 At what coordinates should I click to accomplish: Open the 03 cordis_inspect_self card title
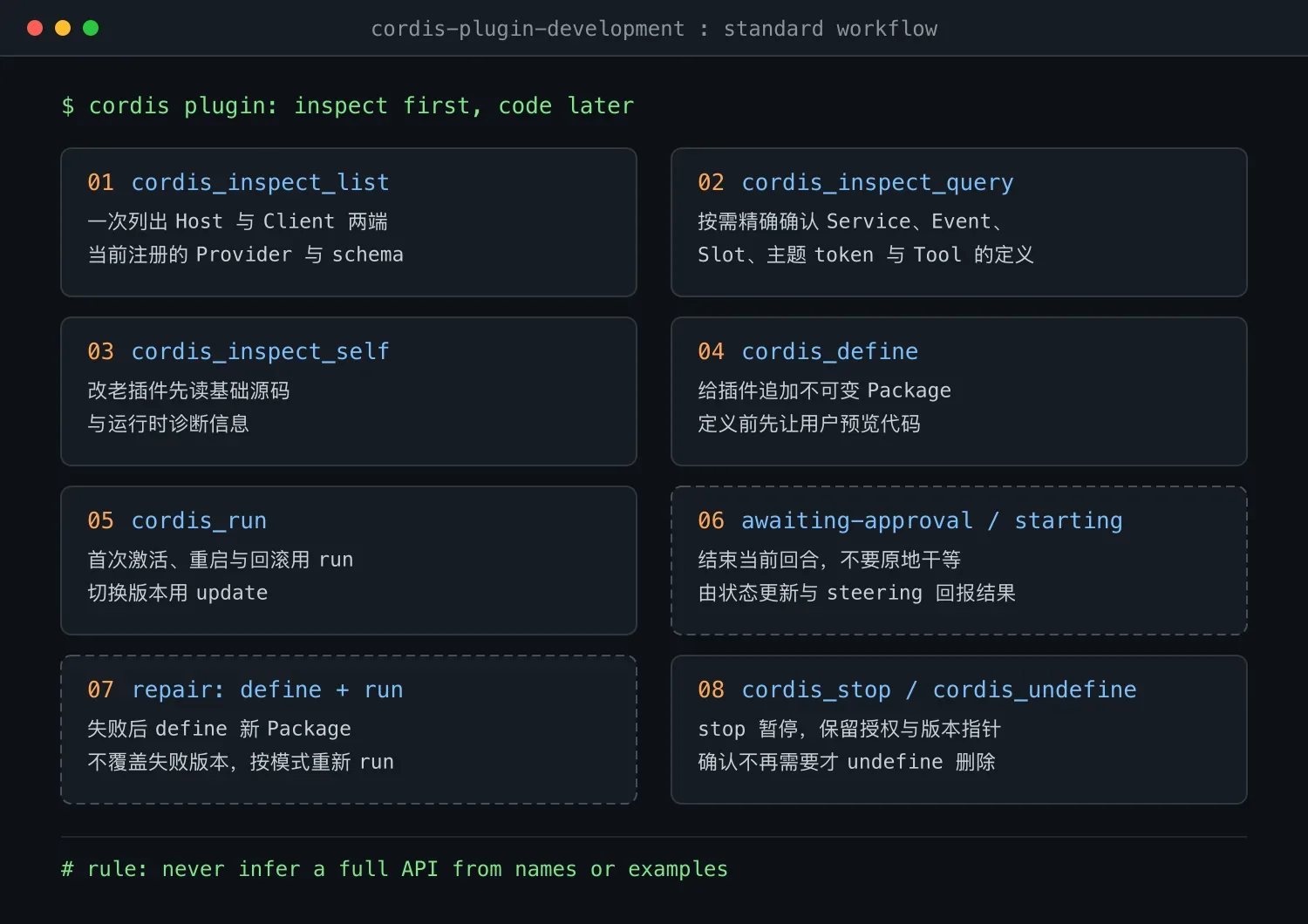click(x=238, y=351)
